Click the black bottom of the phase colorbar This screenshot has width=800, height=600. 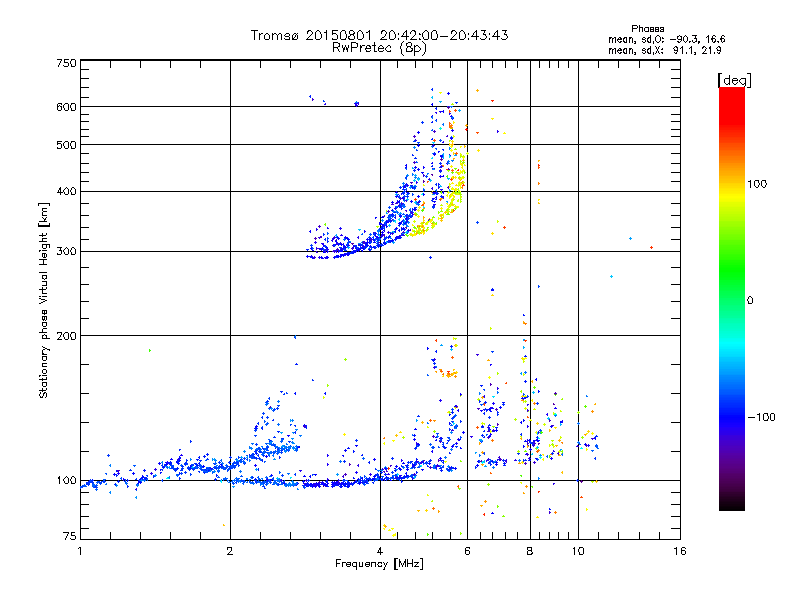tap(732, 504)
